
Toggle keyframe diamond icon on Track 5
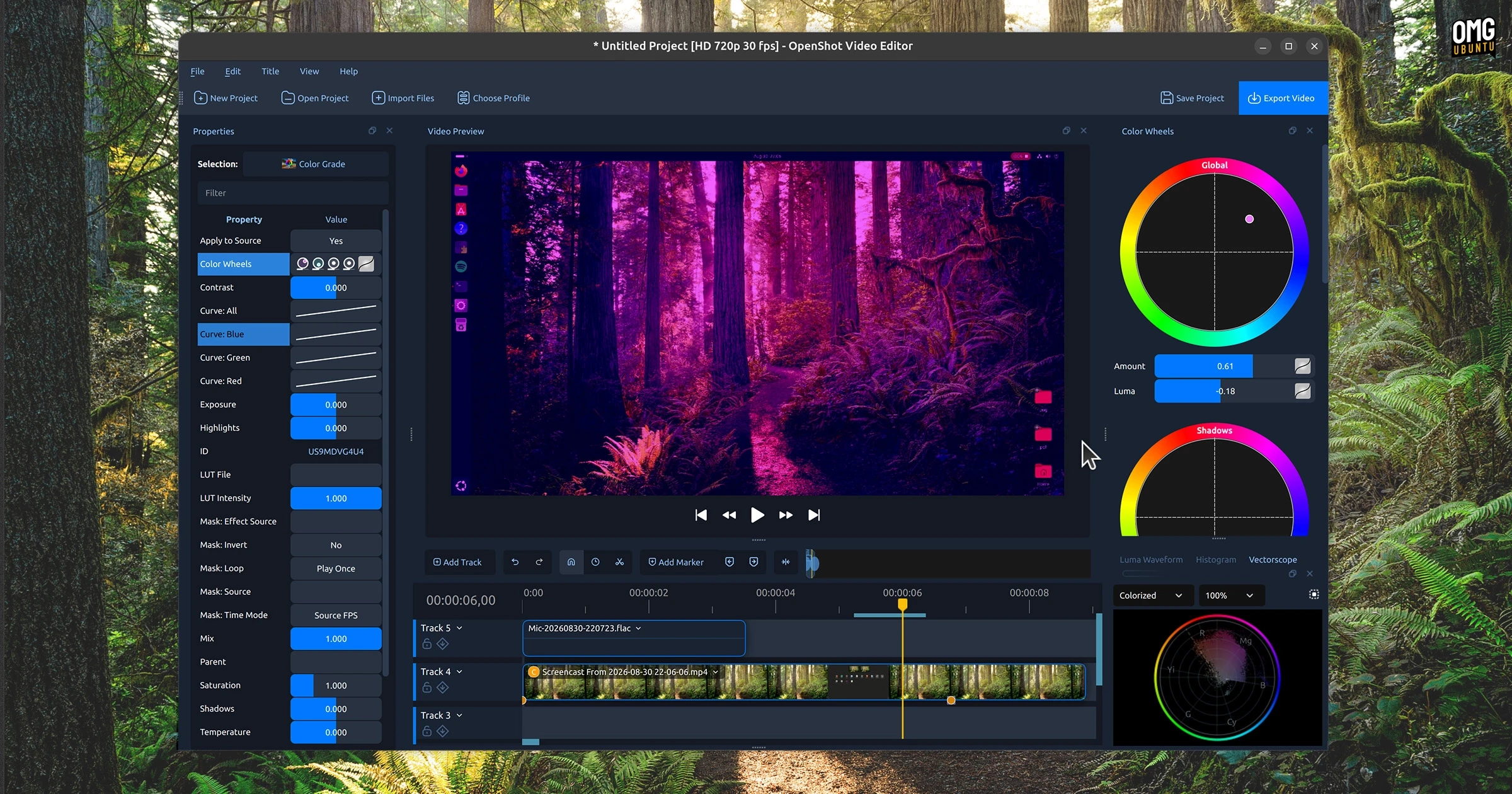click(x=443, y=643)
